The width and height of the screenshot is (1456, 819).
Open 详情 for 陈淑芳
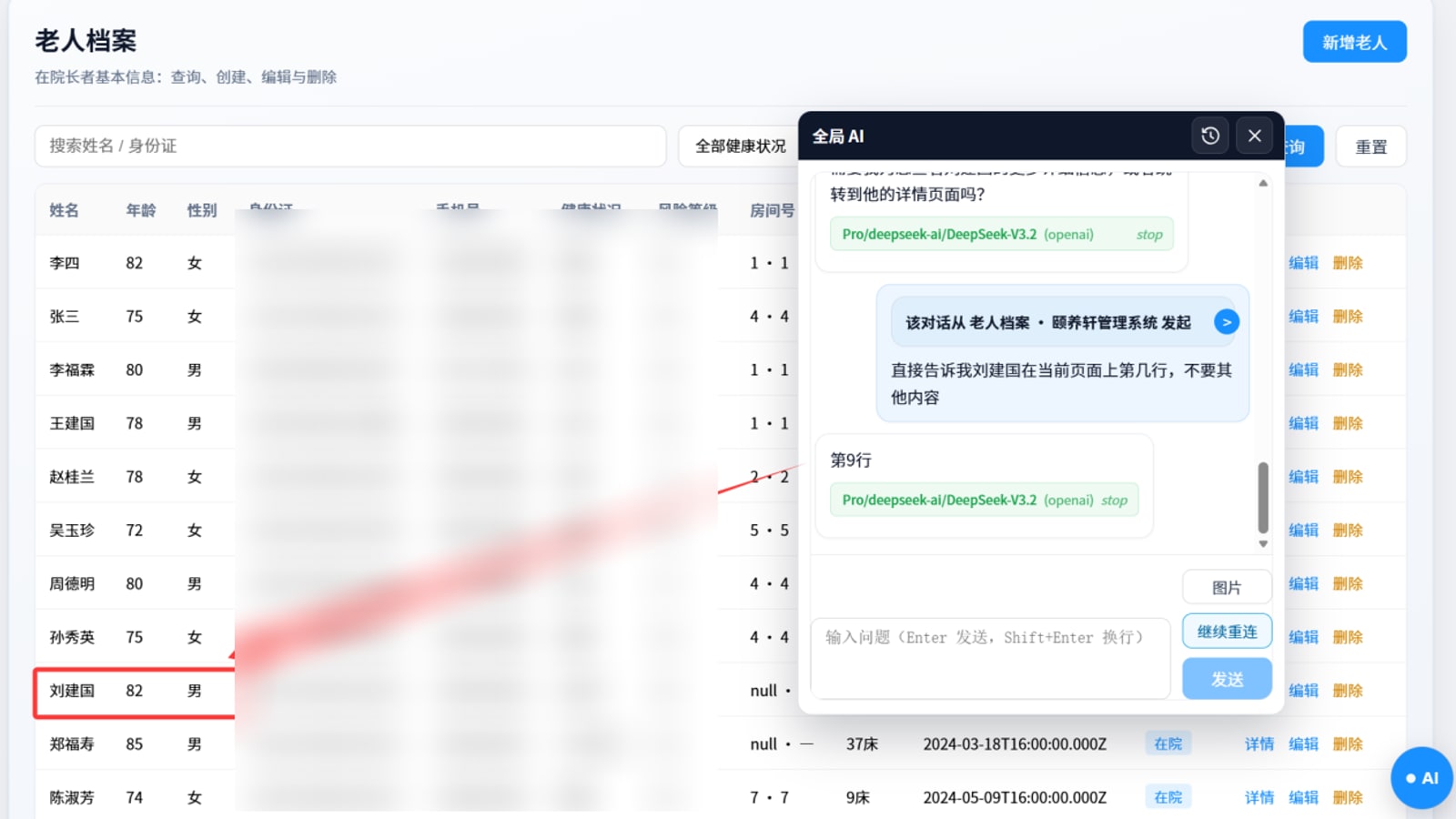point(1259,798)
